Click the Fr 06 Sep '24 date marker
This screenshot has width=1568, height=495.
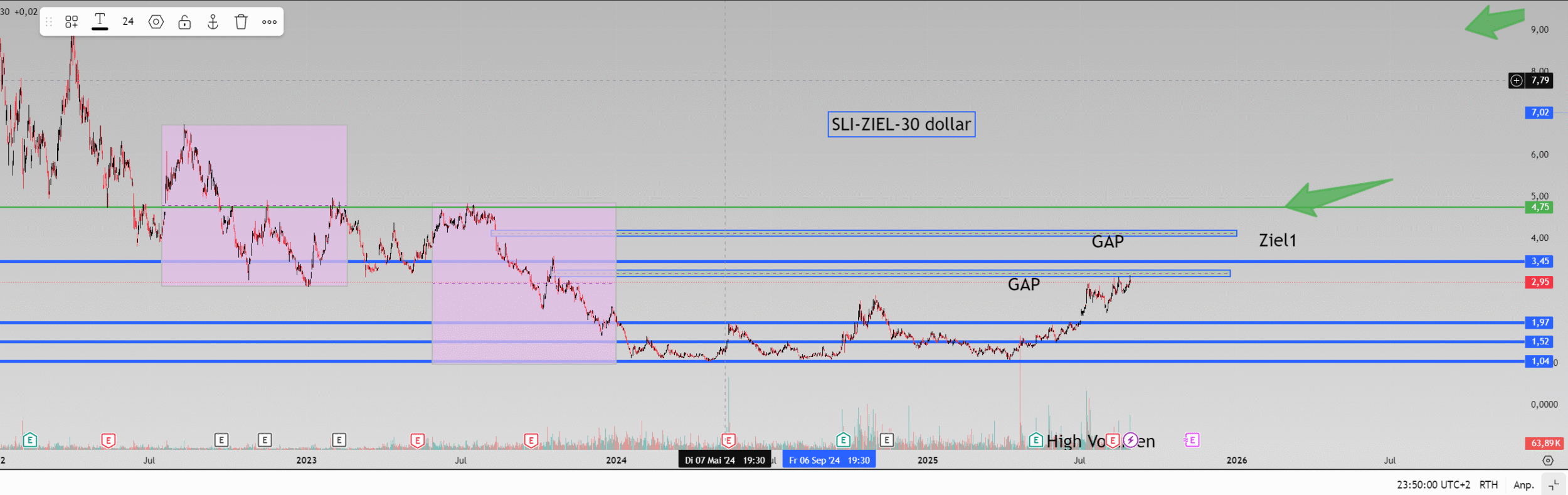click(829, 460)
